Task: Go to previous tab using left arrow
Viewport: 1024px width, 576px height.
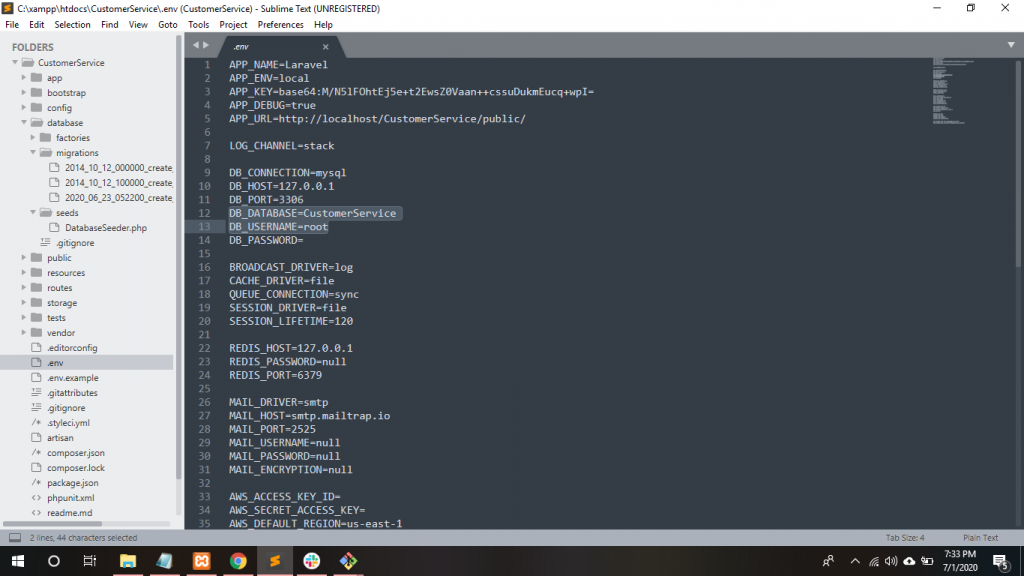Action: point(196,45)
